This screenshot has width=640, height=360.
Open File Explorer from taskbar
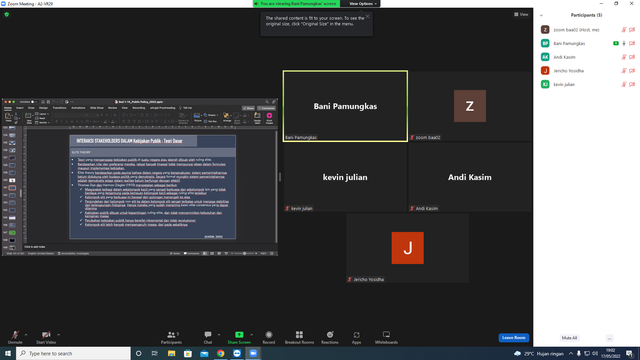click(x=171, y=353)
